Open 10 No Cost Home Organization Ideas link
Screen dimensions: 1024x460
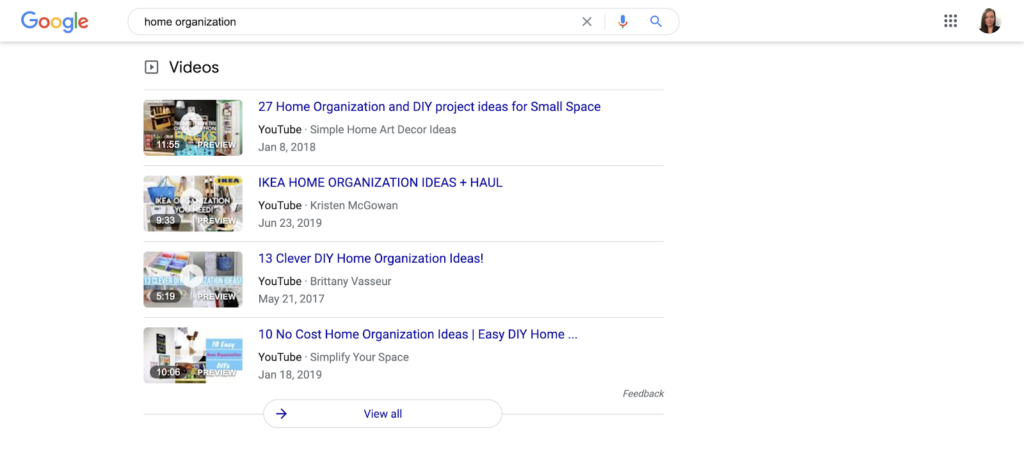click(418, 334)
